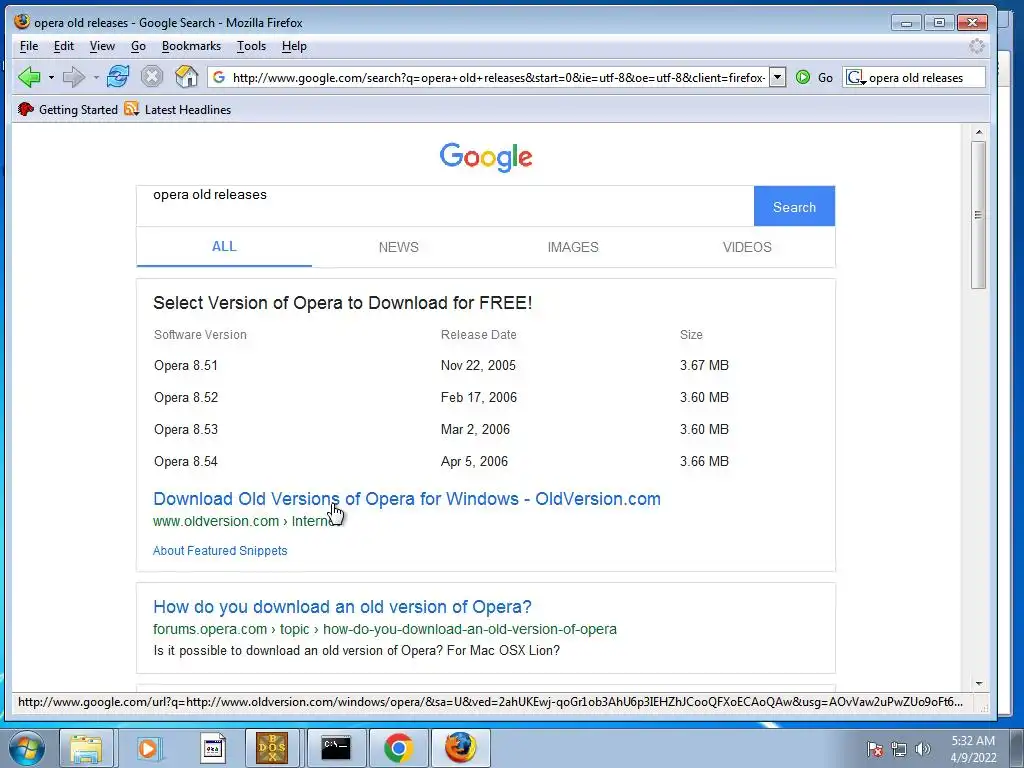Click the blue Search button

794,206
